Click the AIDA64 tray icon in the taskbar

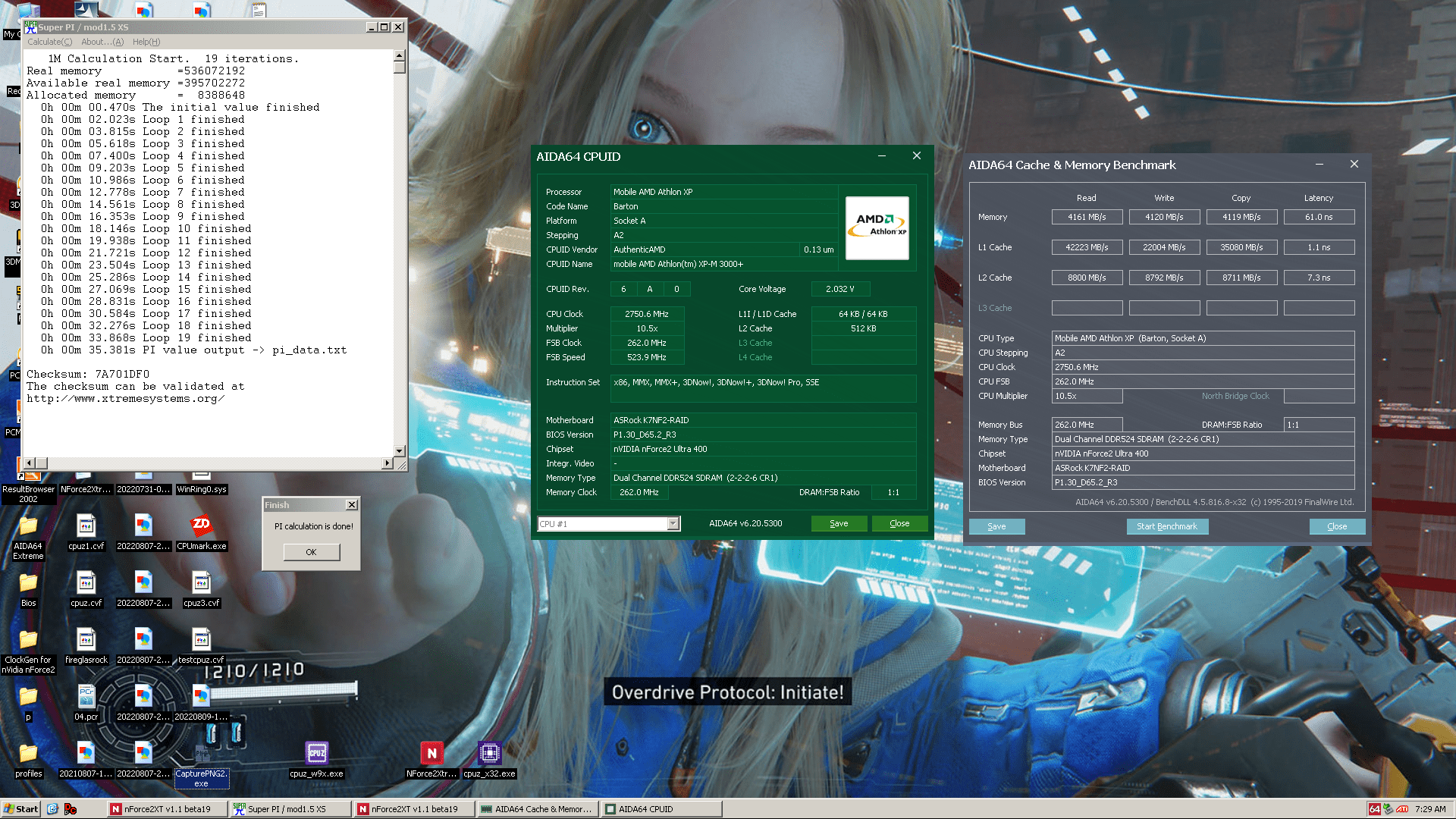pos(1375,809)
